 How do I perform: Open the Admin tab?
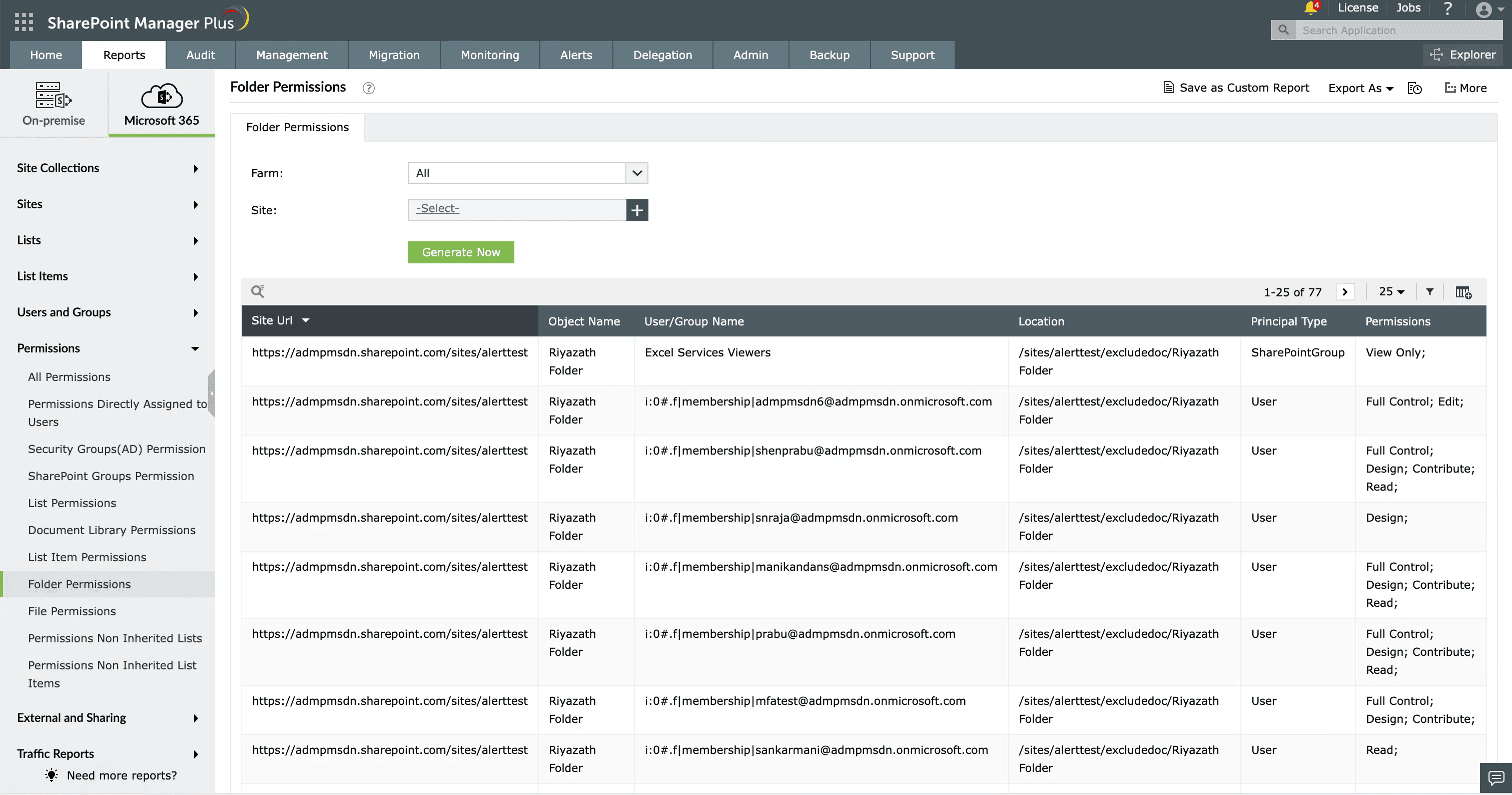(x=750, y=55)
